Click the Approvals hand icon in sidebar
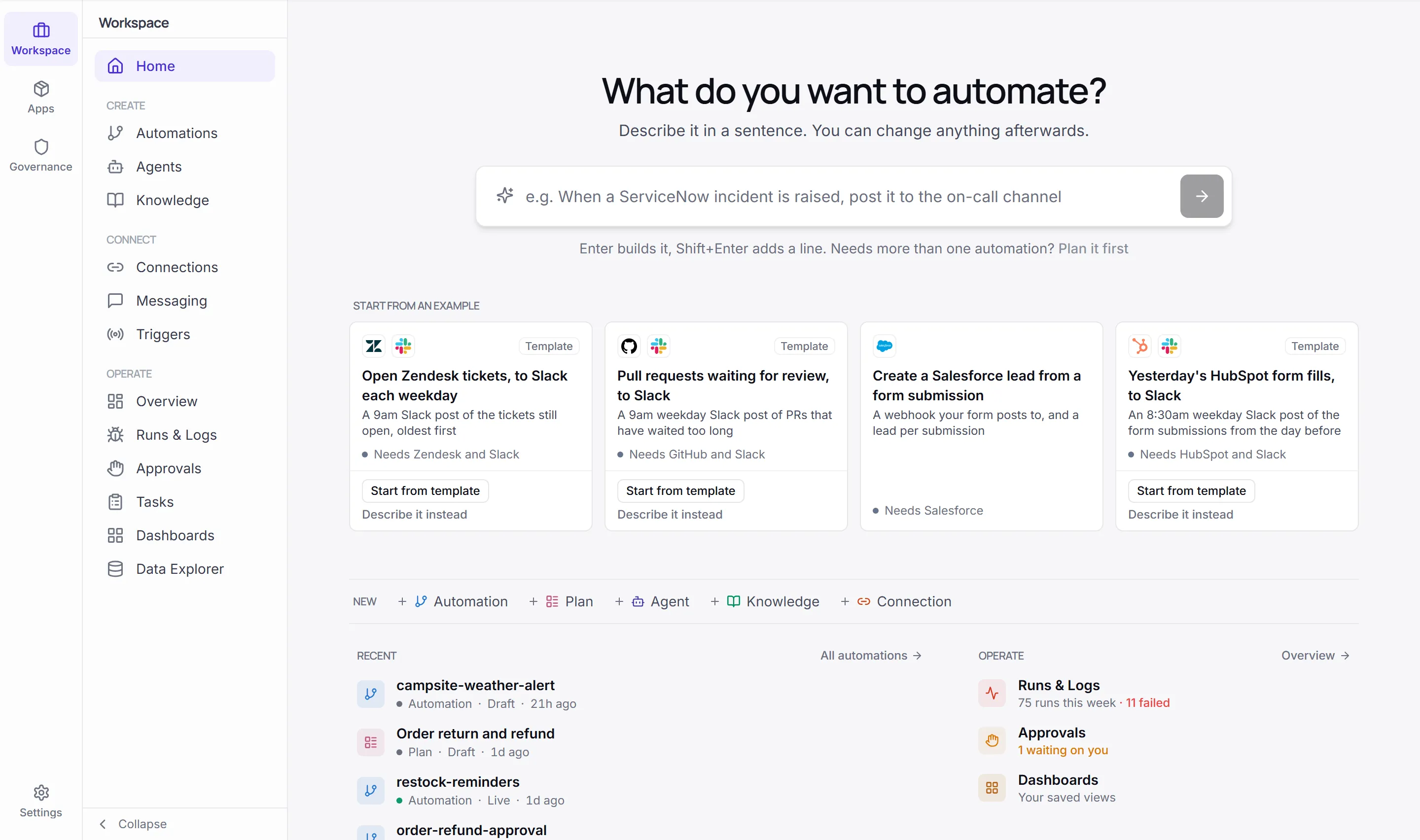Image resolution: width=1420 pixels, height=840 pixels. [x=115, y=468]
